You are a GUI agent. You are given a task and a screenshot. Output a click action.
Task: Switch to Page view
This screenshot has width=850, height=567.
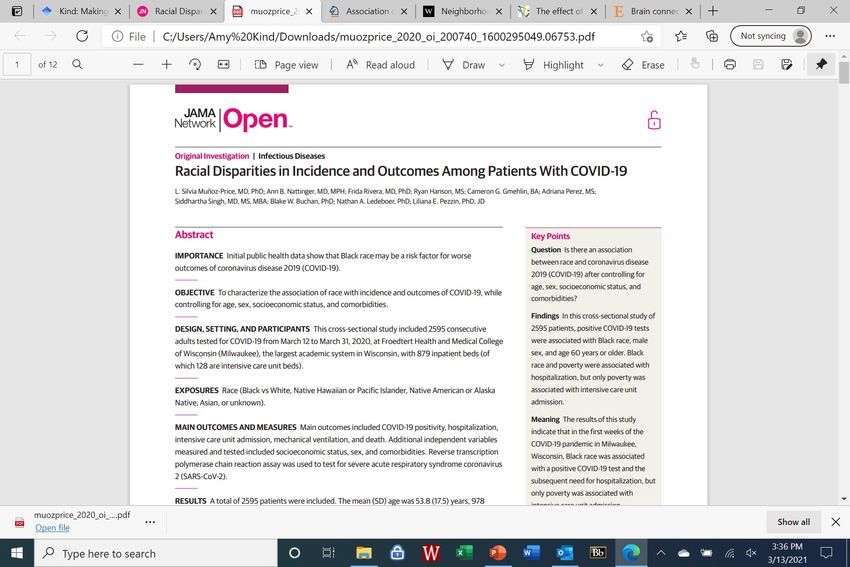(x=286, y=65)
